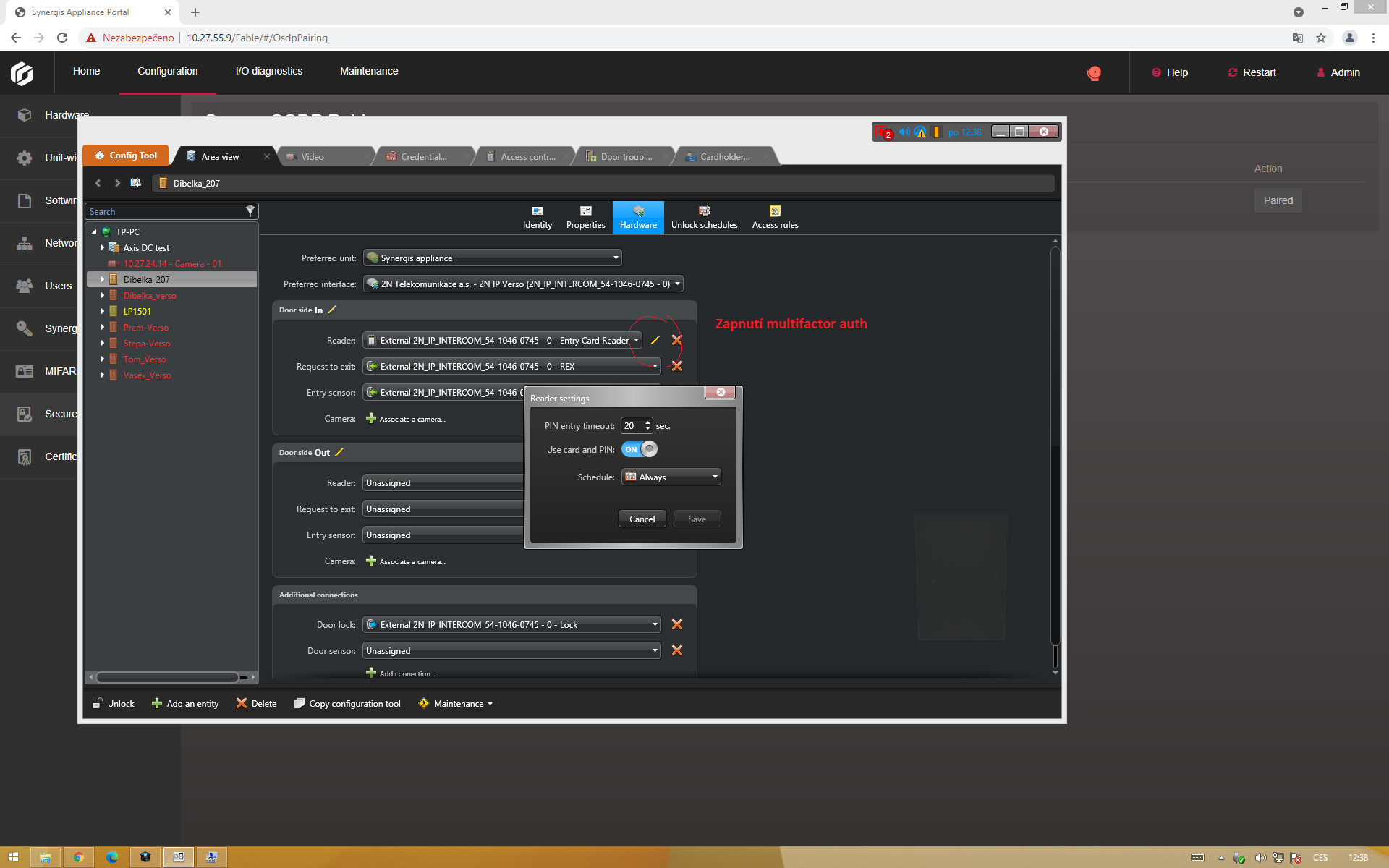The width and height of the screenshot is (1389, 868).
Task: Open I/O diagnostics menu
Action: (269, 71)
